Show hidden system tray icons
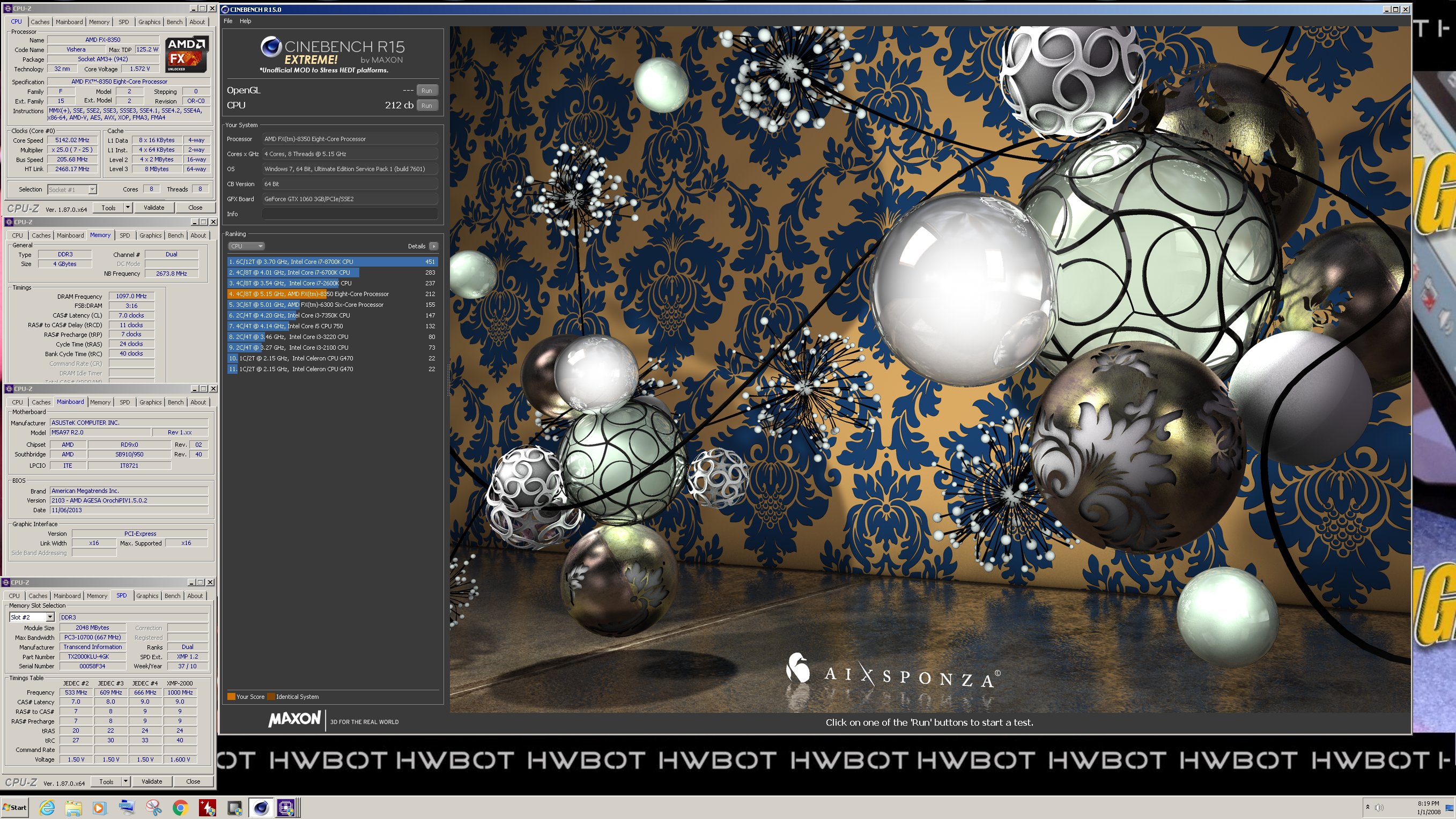The width and height of the screenshot is (1456, 819). [x=1368, y=807]
